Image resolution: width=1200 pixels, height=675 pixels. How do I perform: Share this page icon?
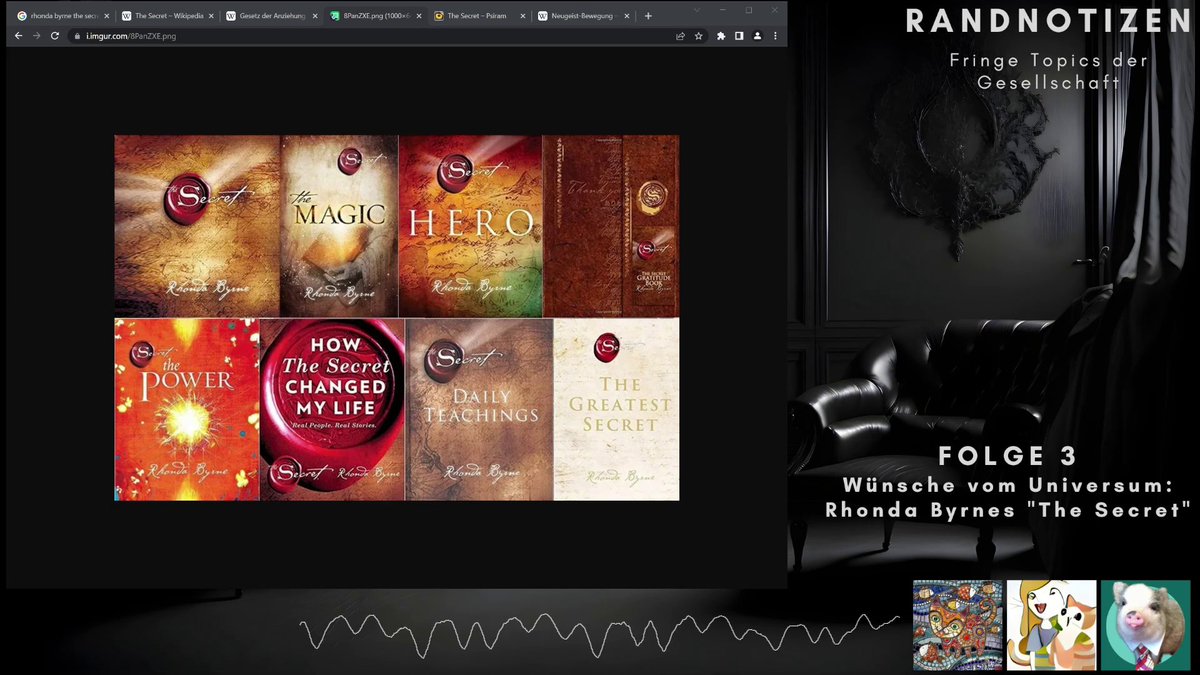coord(680,36)
